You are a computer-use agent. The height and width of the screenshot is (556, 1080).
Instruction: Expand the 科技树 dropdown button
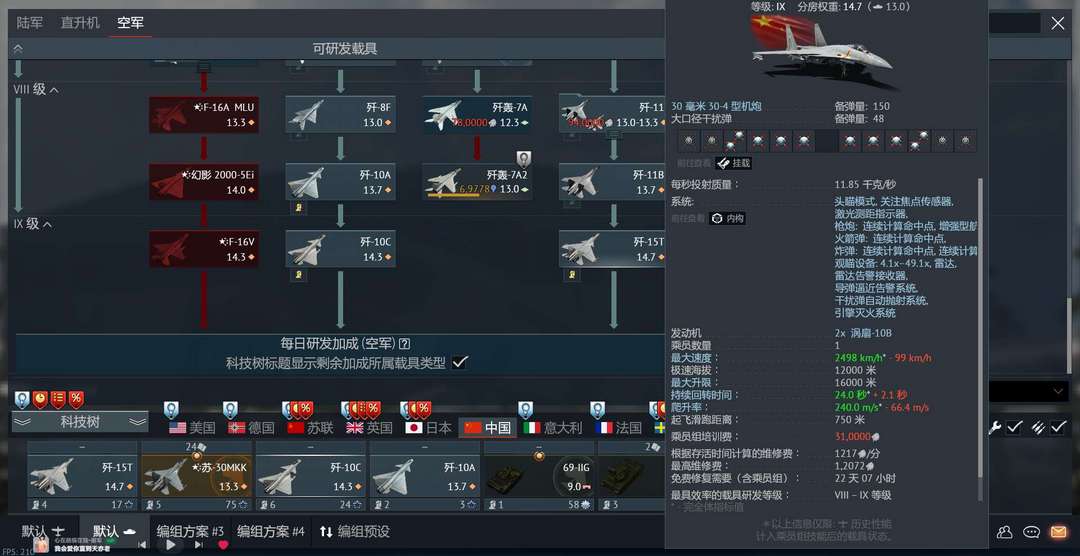click(x=80, y=422)
